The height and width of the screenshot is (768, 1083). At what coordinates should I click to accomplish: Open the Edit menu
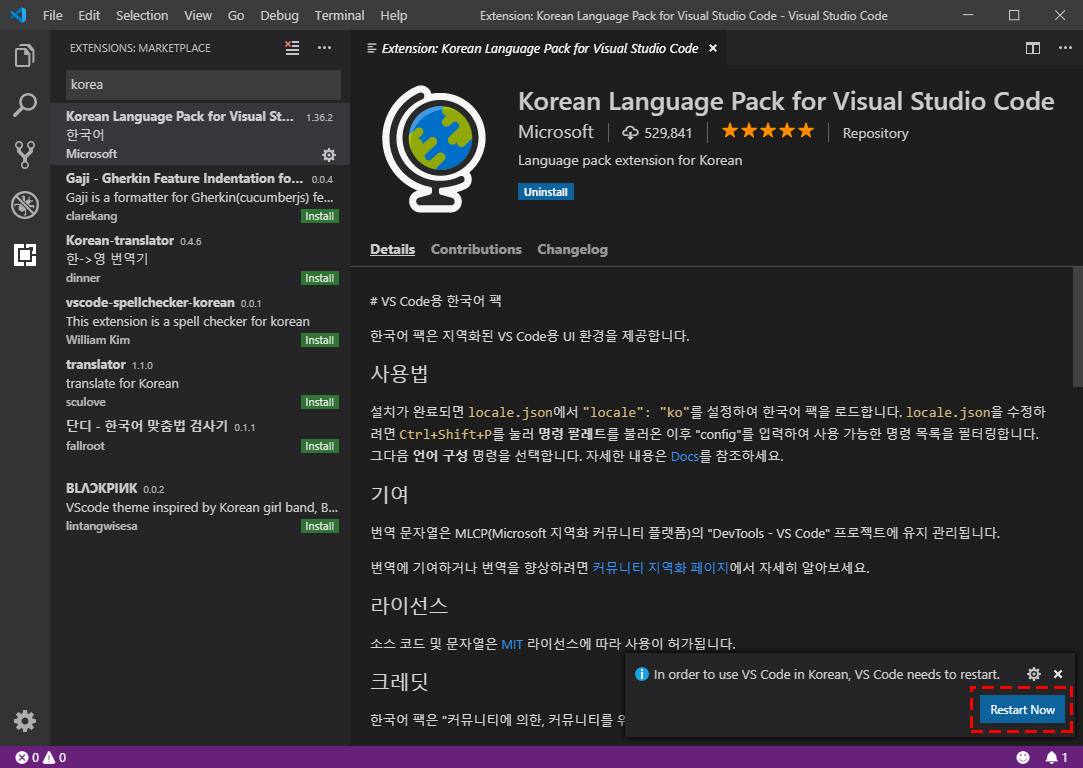pyautogui.click(x=89, y=15)
